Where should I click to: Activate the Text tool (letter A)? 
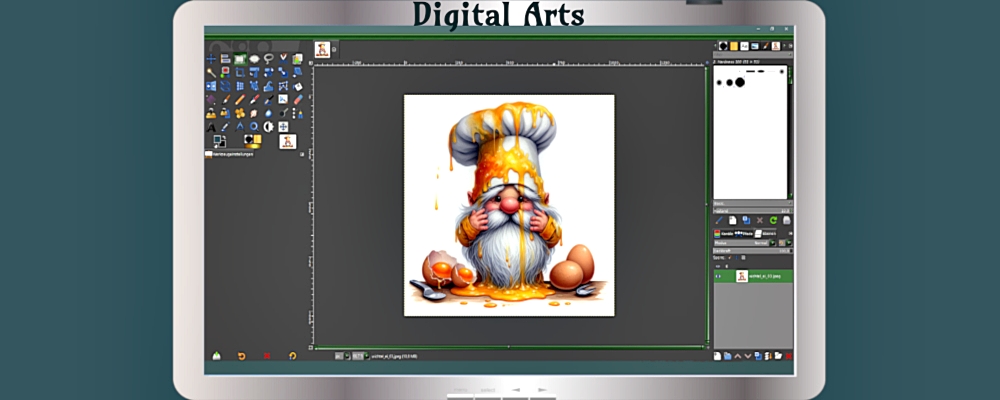[212, 127]
